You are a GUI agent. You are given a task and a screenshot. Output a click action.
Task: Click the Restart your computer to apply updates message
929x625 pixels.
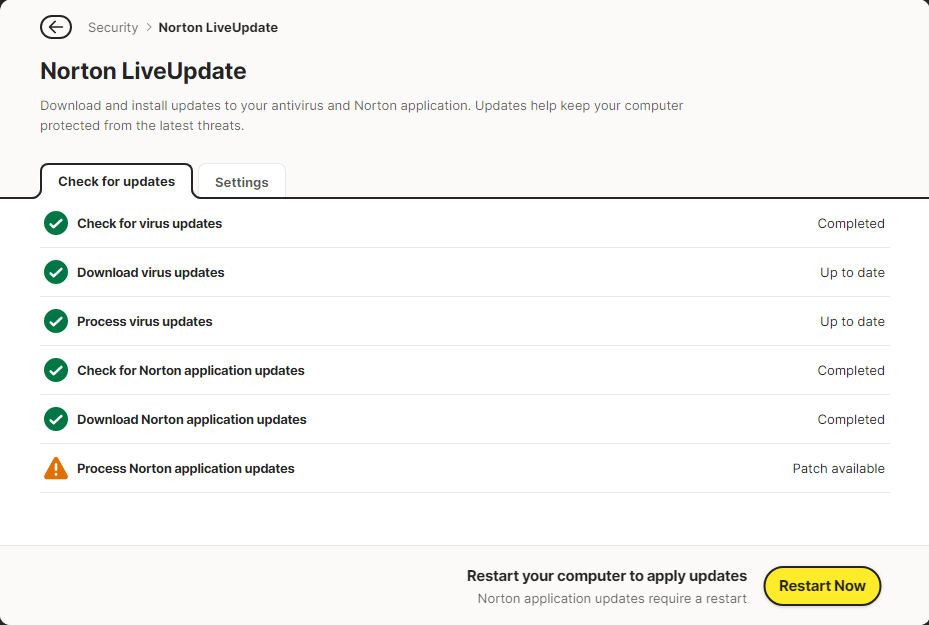click(607, 576)
